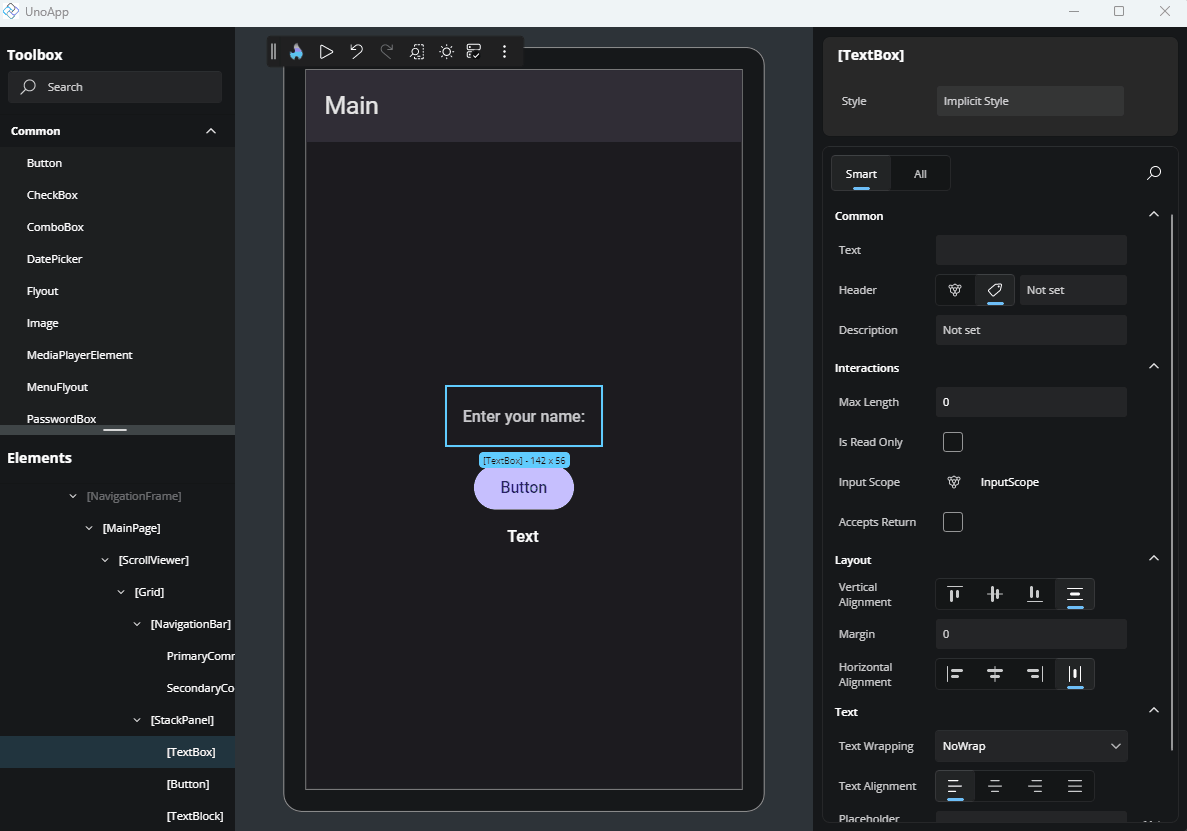Click the Max Length input field

pos(1031,402)
